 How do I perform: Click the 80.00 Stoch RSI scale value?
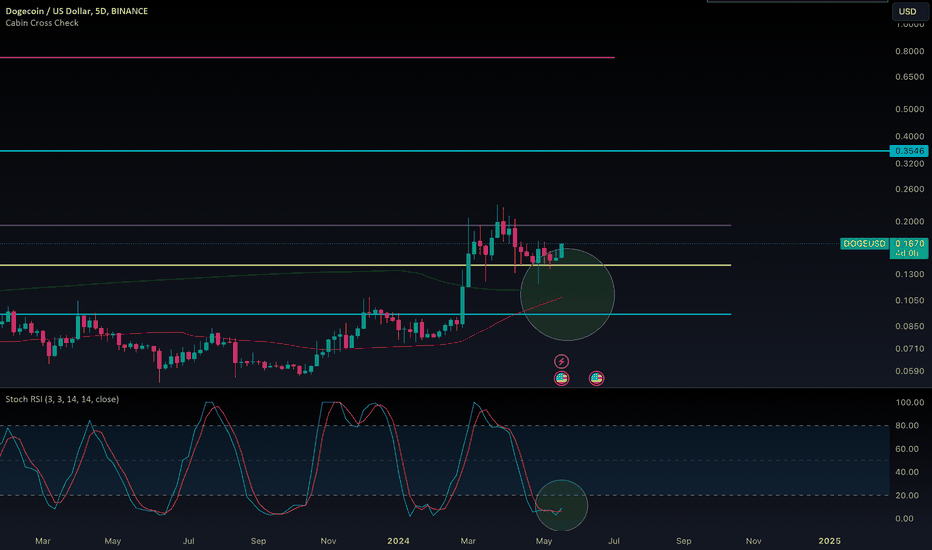pos(907,425)
